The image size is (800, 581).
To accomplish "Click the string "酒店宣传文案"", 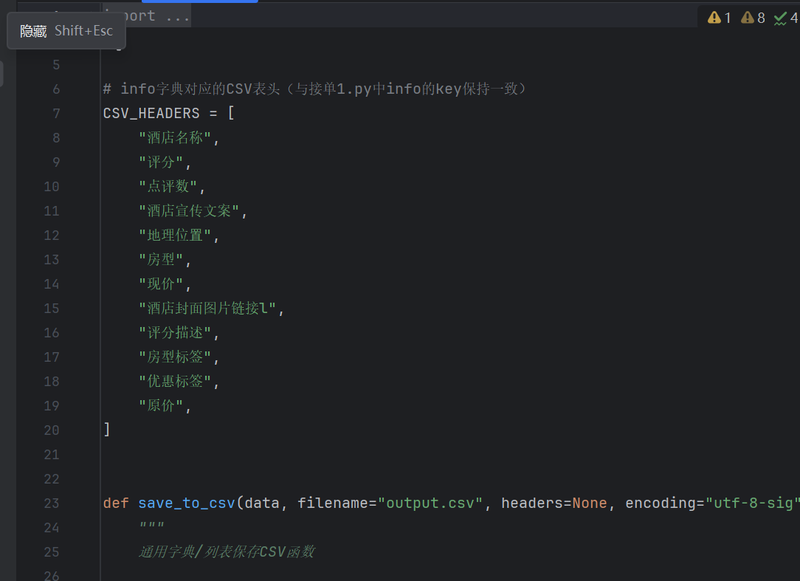I will coord(189,211).
